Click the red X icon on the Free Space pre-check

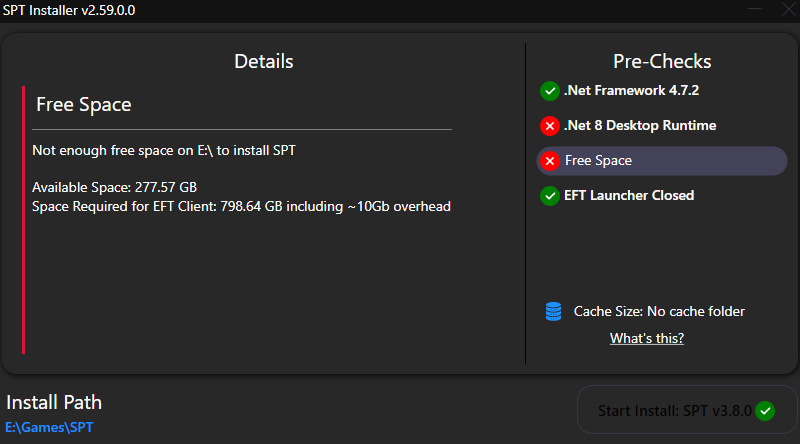click(549, 161)
